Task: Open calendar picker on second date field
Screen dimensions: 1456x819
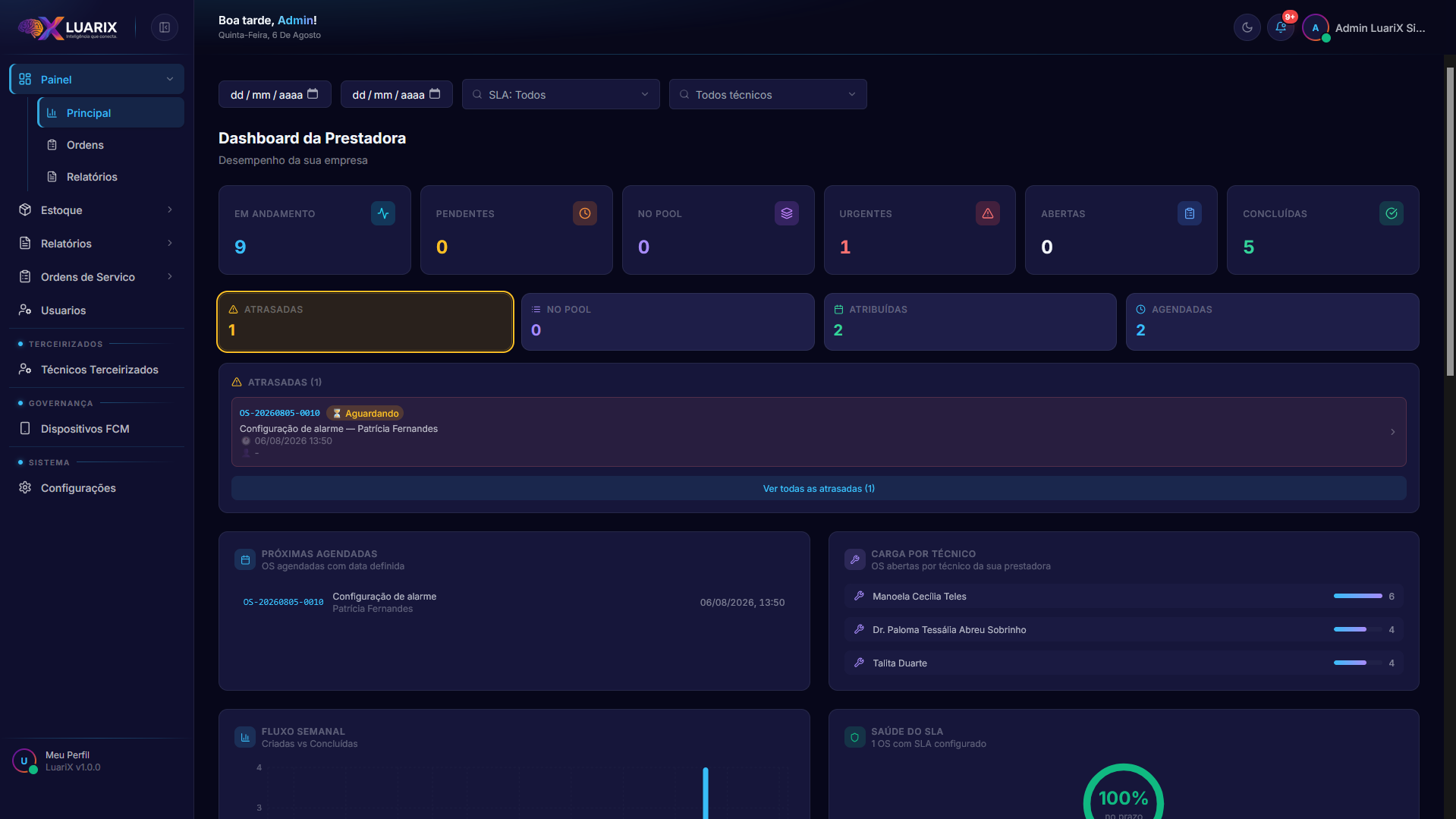Action: [x=435, y=93]
